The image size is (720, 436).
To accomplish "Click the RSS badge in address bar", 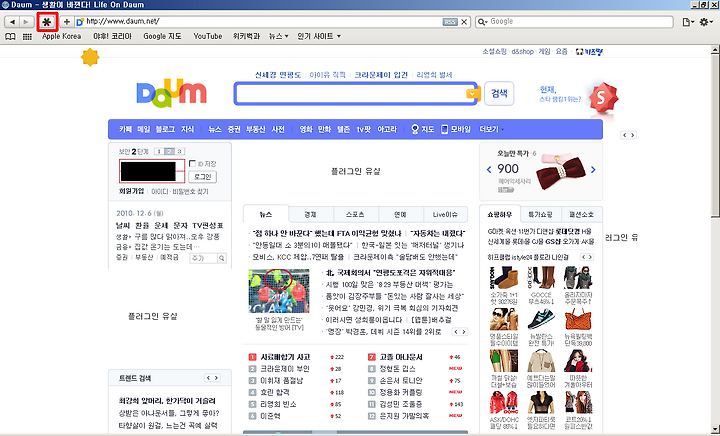I will click(x=450, y=22).
